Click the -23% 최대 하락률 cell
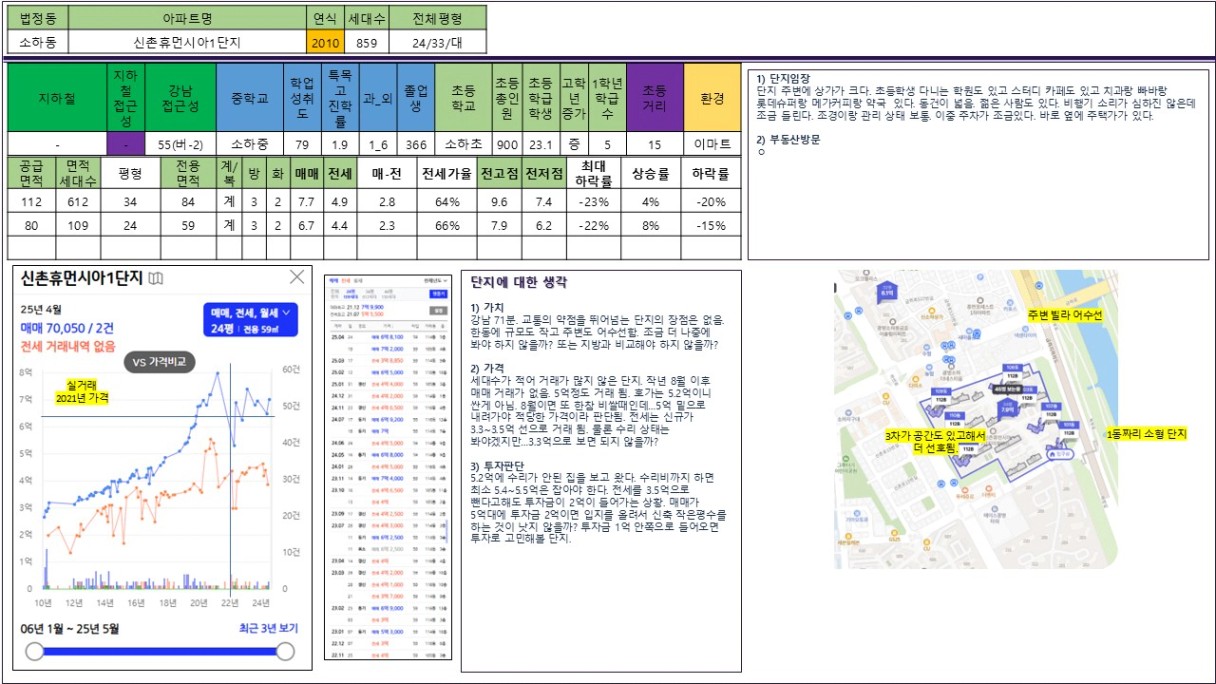The image size is (1216, 684). coord(594,202)
